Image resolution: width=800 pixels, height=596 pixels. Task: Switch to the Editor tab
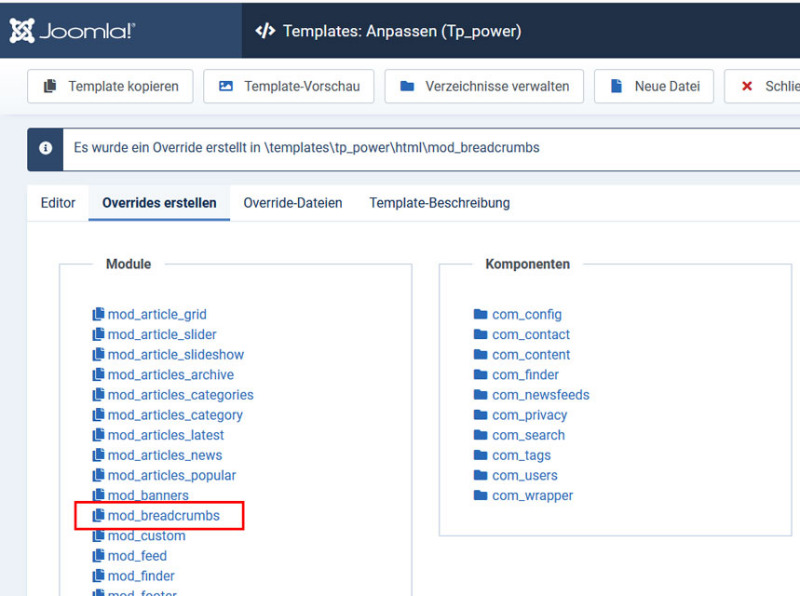(58, 203)
